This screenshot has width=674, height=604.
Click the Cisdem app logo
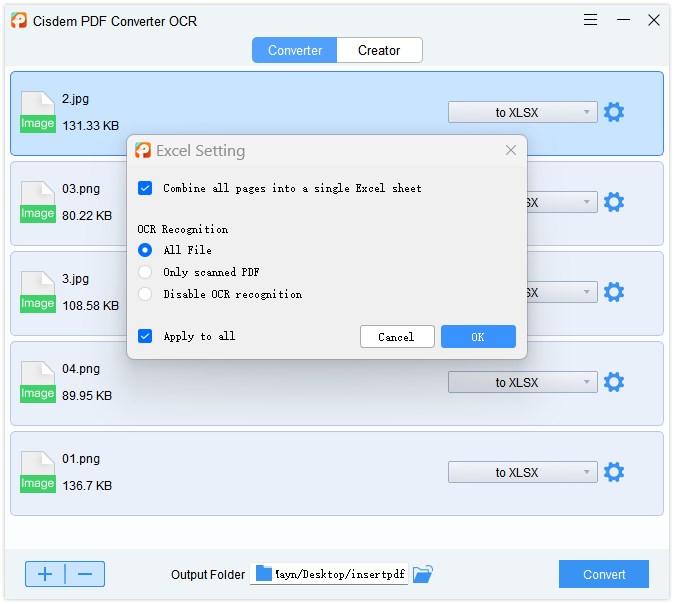click(x=19, y=20)
